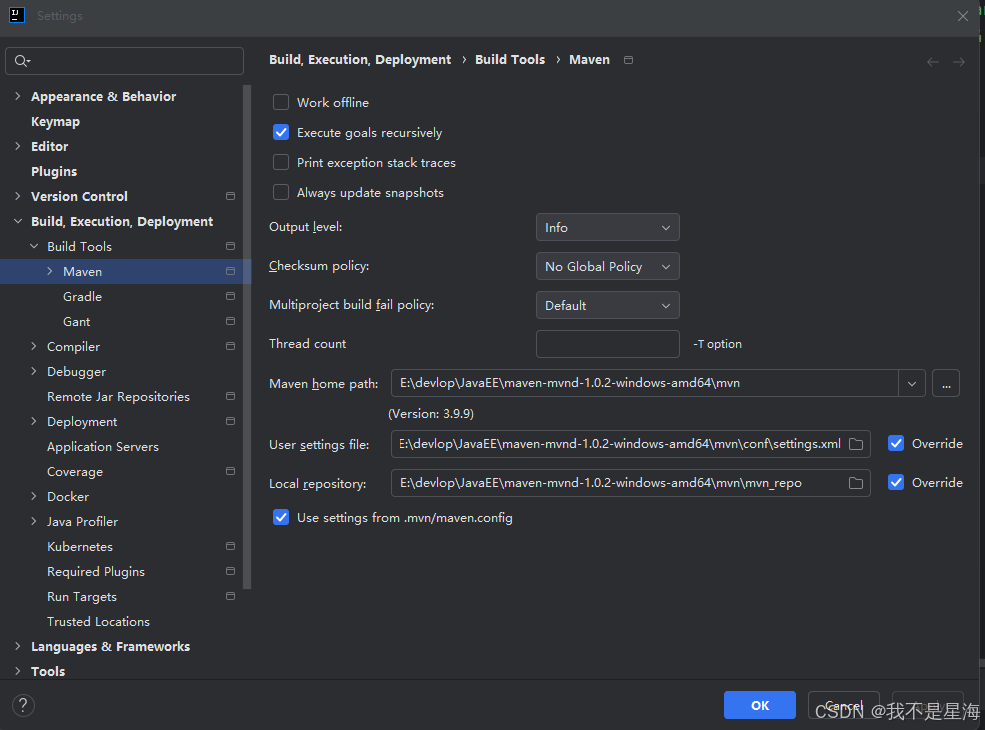
Task: Browse folder for User settings file
Action: pyautogui.click(x=856, y=444)
